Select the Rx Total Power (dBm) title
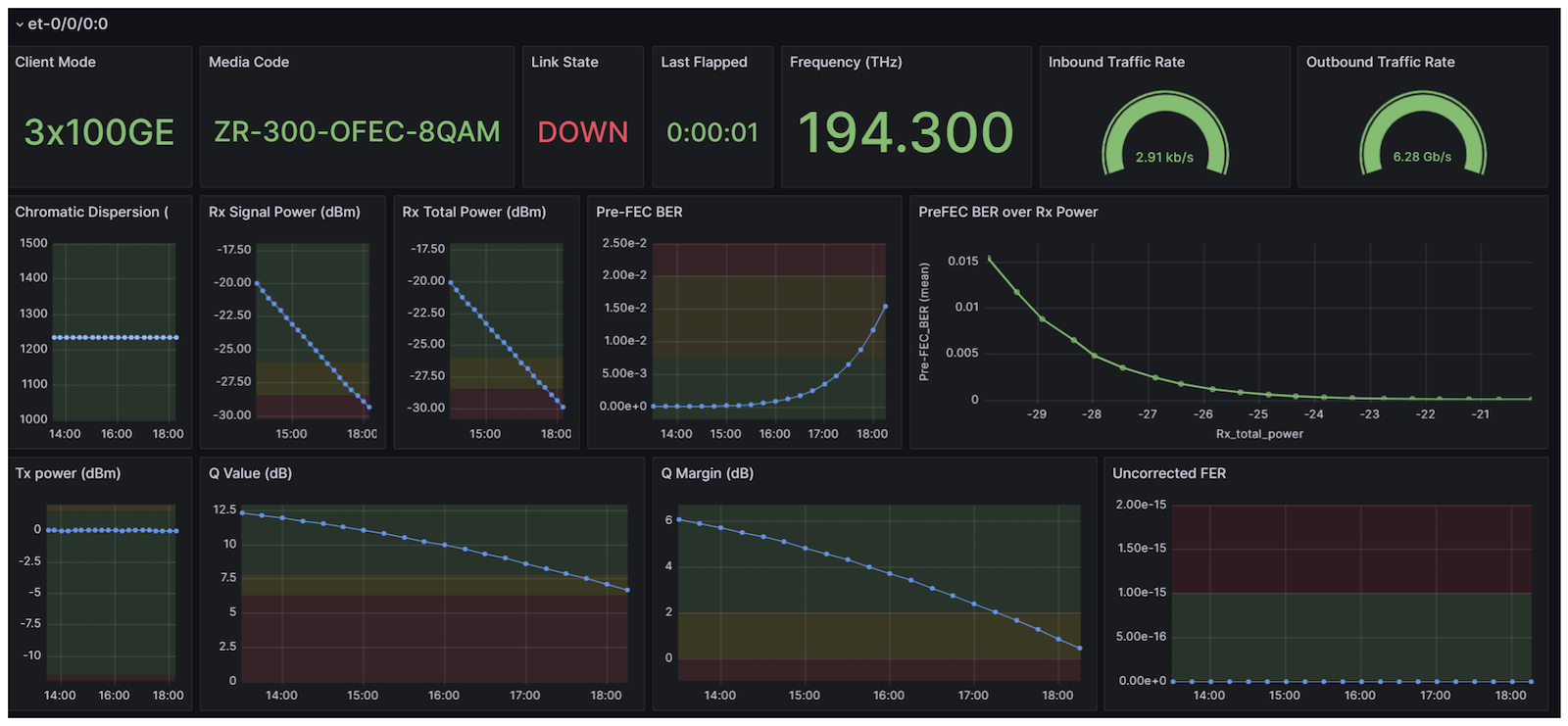1568x726 pixels. click(474, 212)
